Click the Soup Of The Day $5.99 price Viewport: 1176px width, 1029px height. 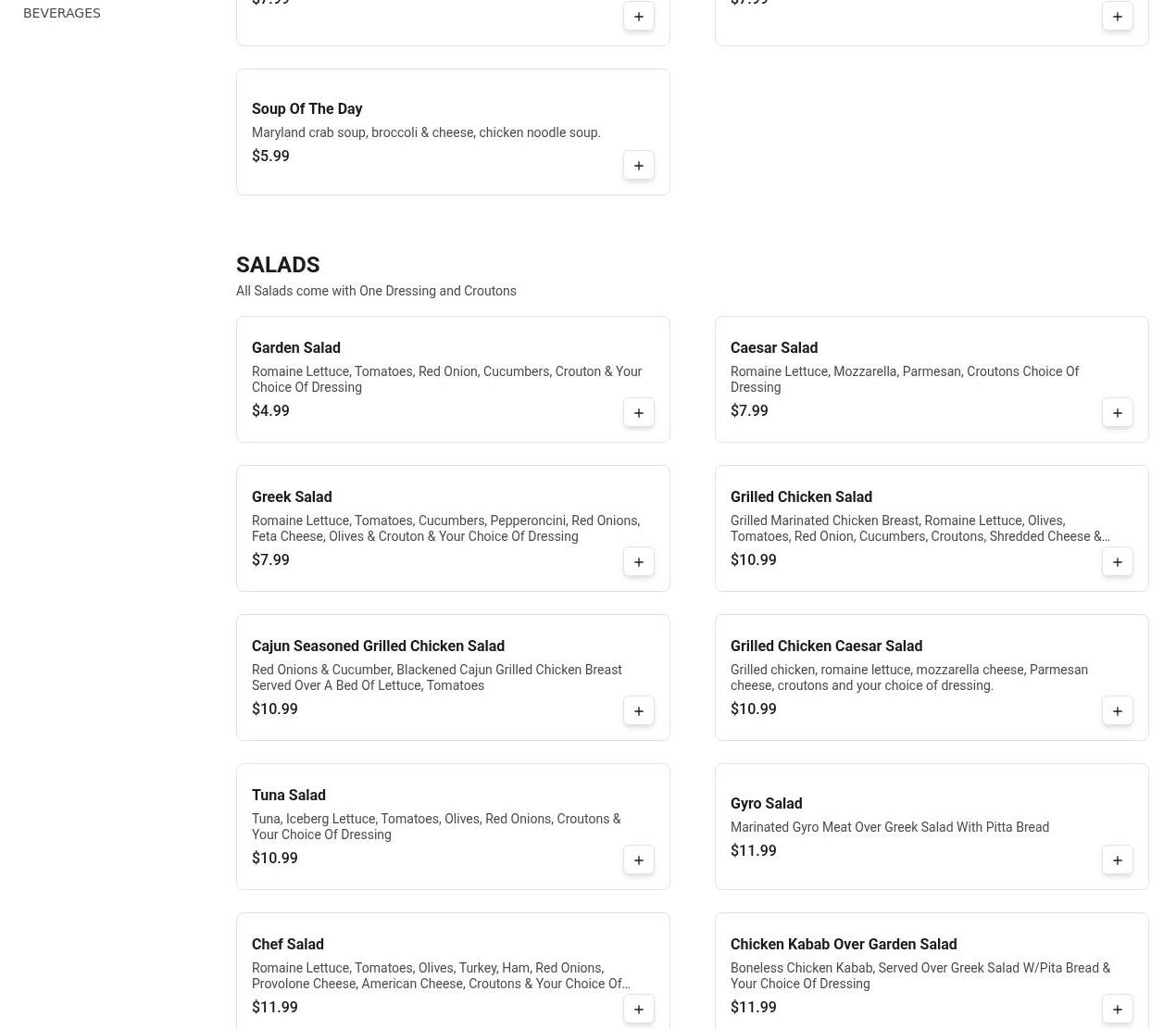[270, 156]
